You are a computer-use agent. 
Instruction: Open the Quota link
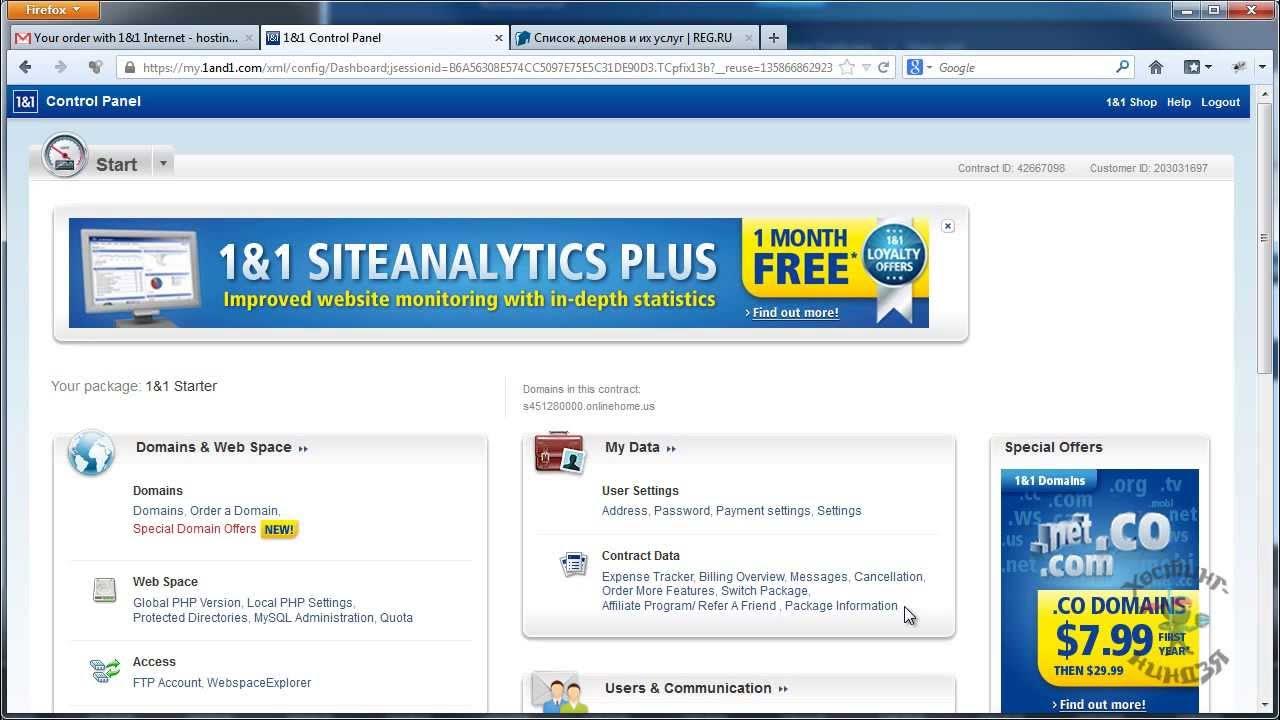pyautogui.click(x=396, y=618)
